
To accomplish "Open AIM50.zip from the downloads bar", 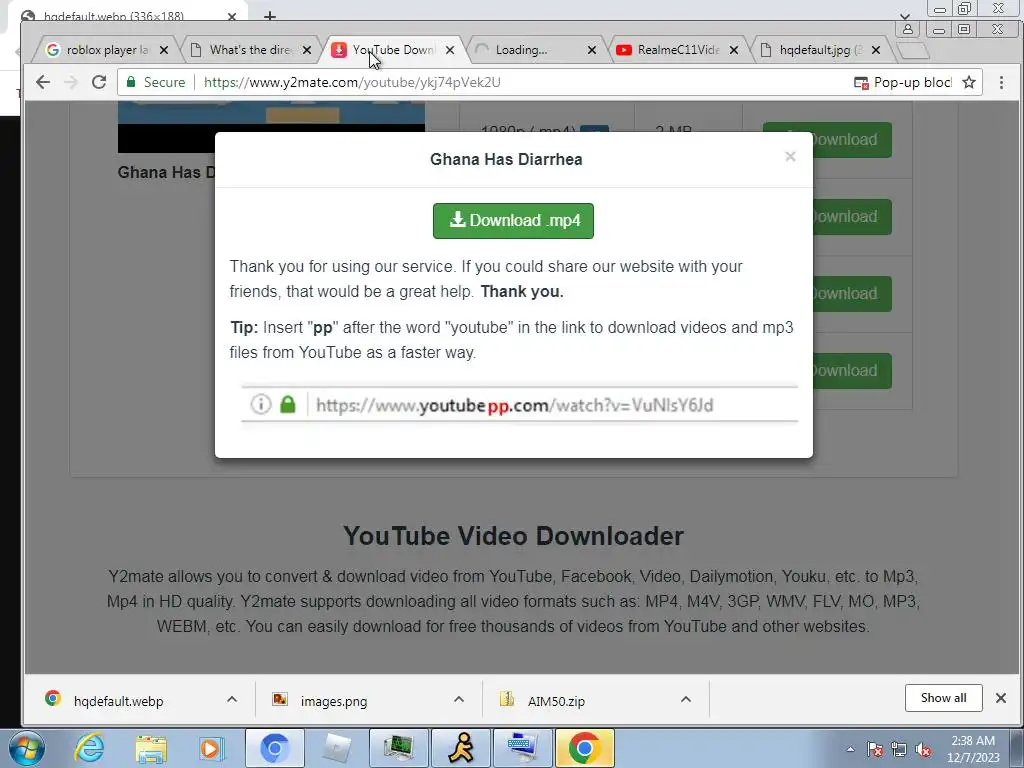I will coord(555,701).
